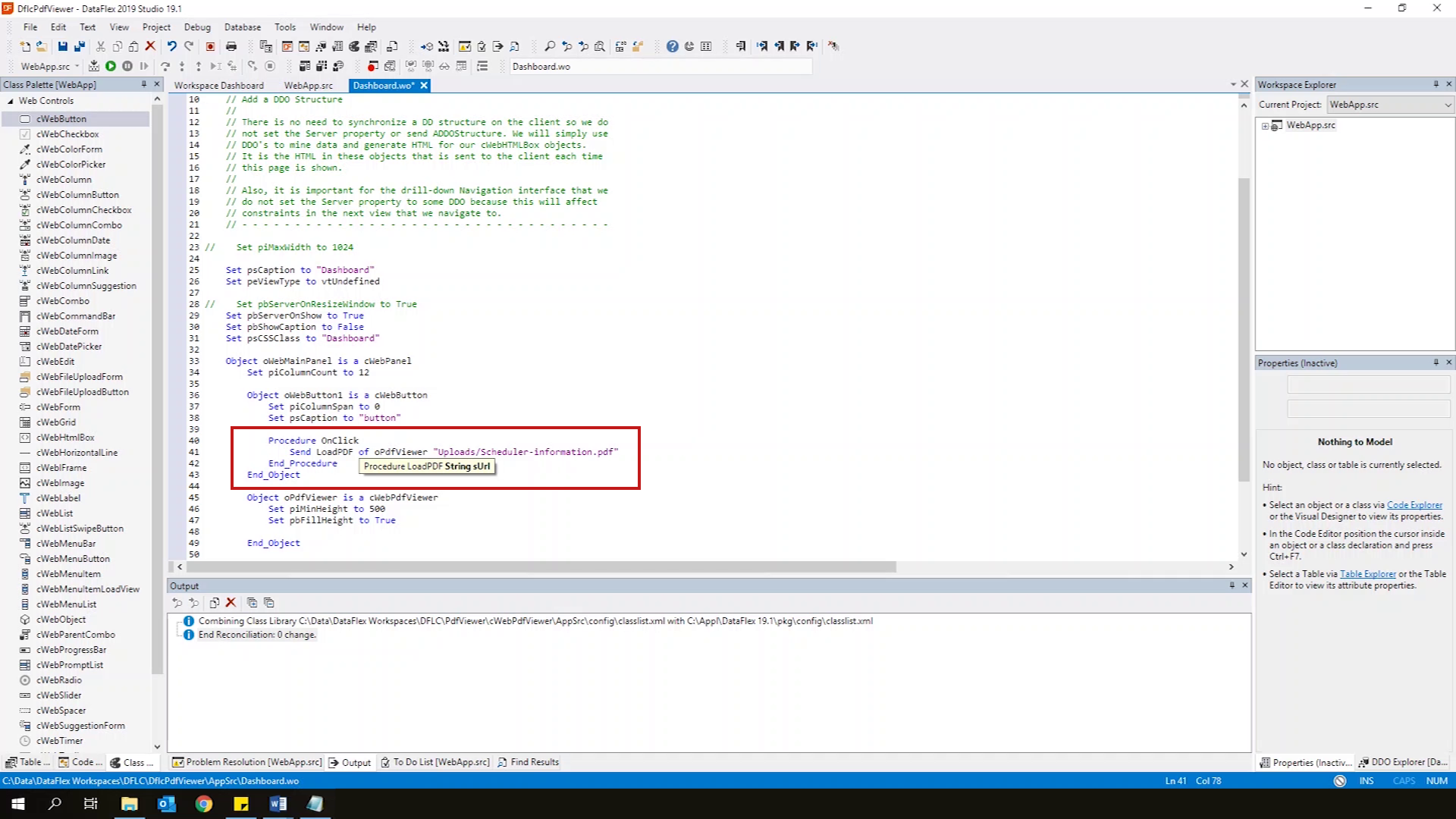The image size is (1456, 819).
Task: Click the Save file toolbar icon
Action: pos(63,46)
